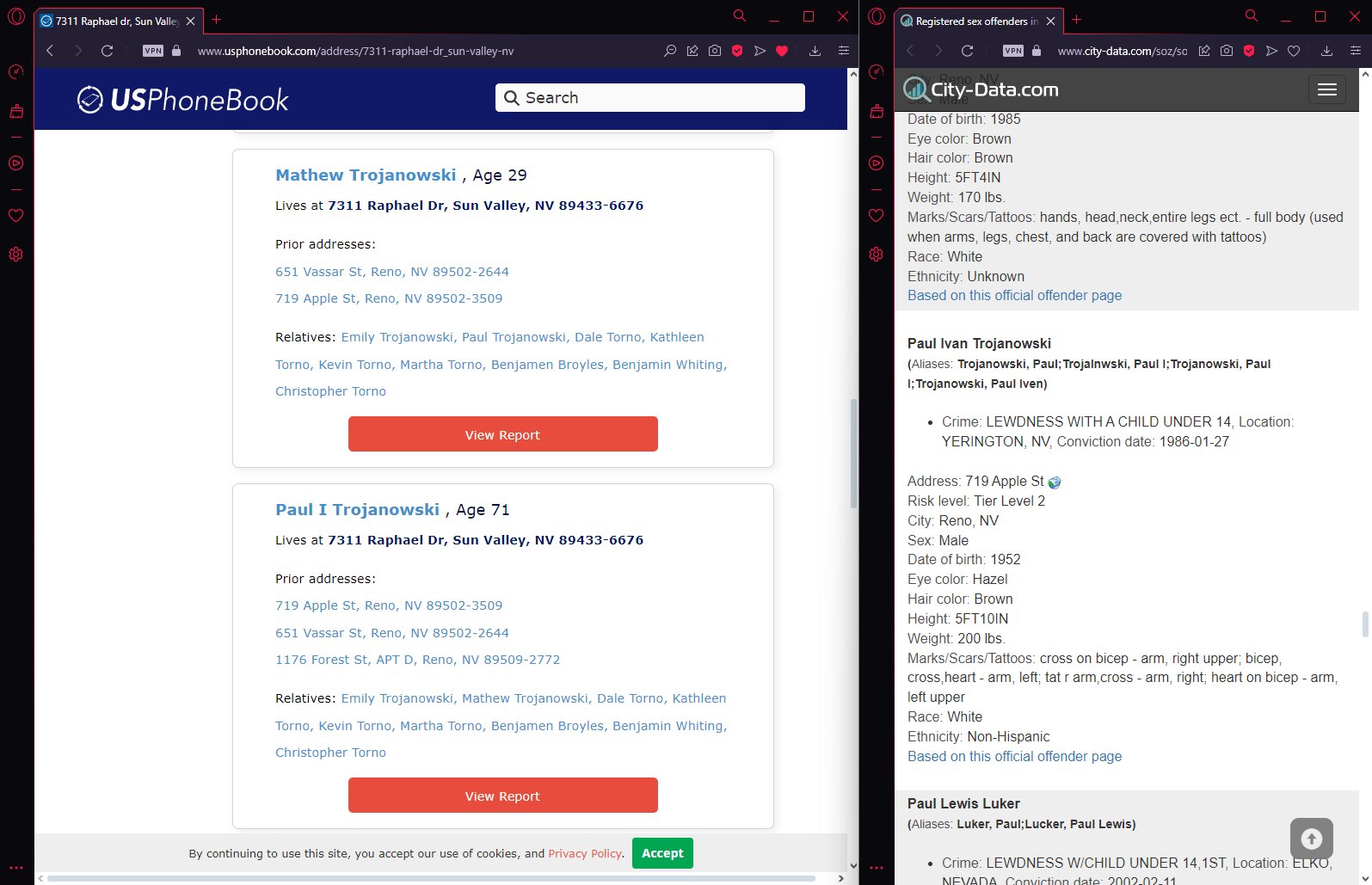The height and width of the screenshot is (885, 1372).
Task: Open City-Data hamburger navigation menu
Action: point(1326,89)
